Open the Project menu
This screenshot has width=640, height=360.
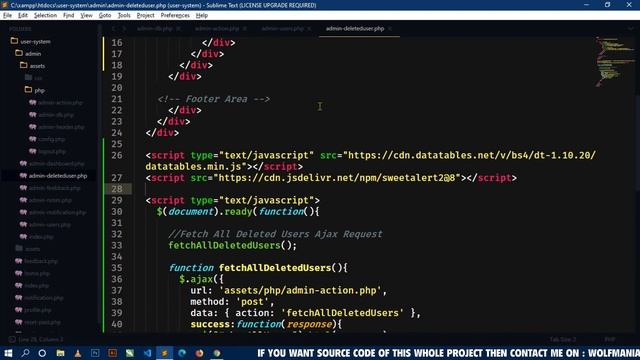coord(146,16)
